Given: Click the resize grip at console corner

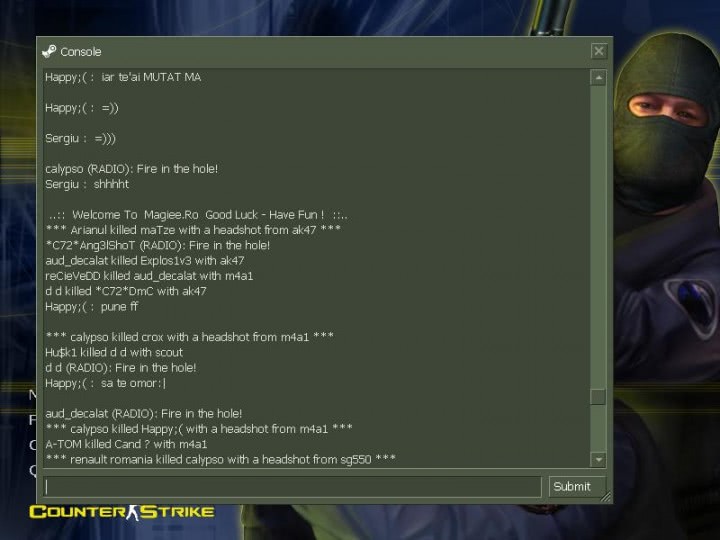Looking at the screenshot, I should [x=606, y=497].
